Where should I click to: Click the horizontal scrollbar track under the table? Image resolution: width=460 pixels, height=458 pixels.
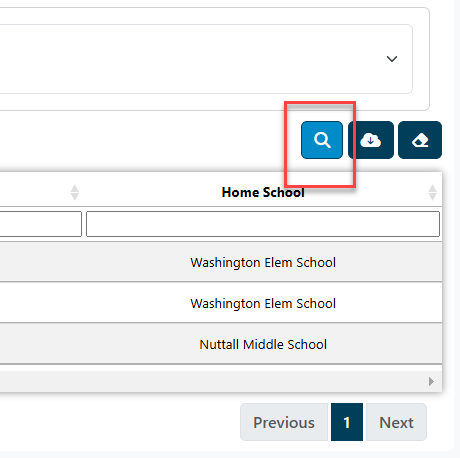coord(213,381)
